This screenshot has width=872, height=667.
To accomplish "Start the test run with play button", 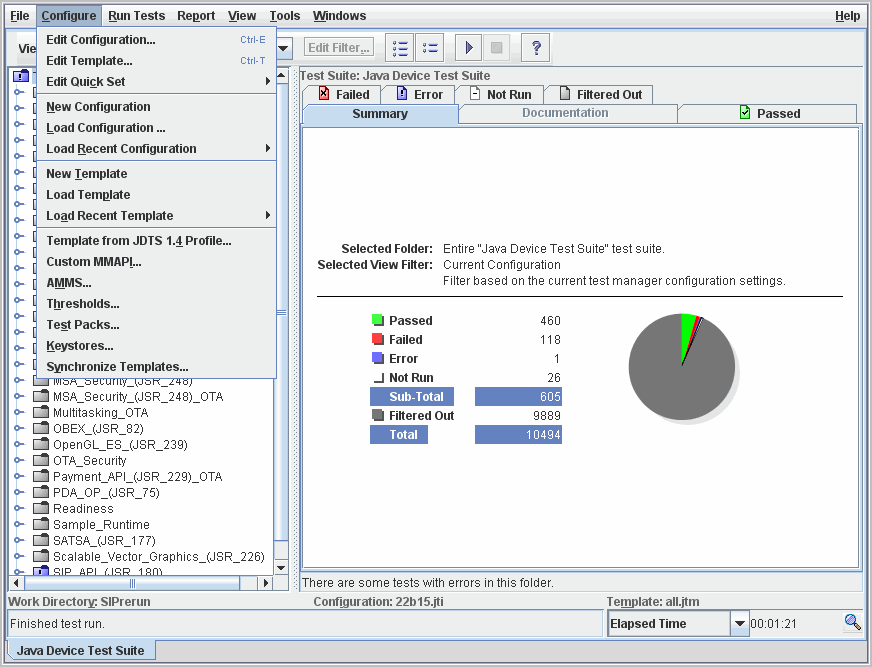I will 469,48.
